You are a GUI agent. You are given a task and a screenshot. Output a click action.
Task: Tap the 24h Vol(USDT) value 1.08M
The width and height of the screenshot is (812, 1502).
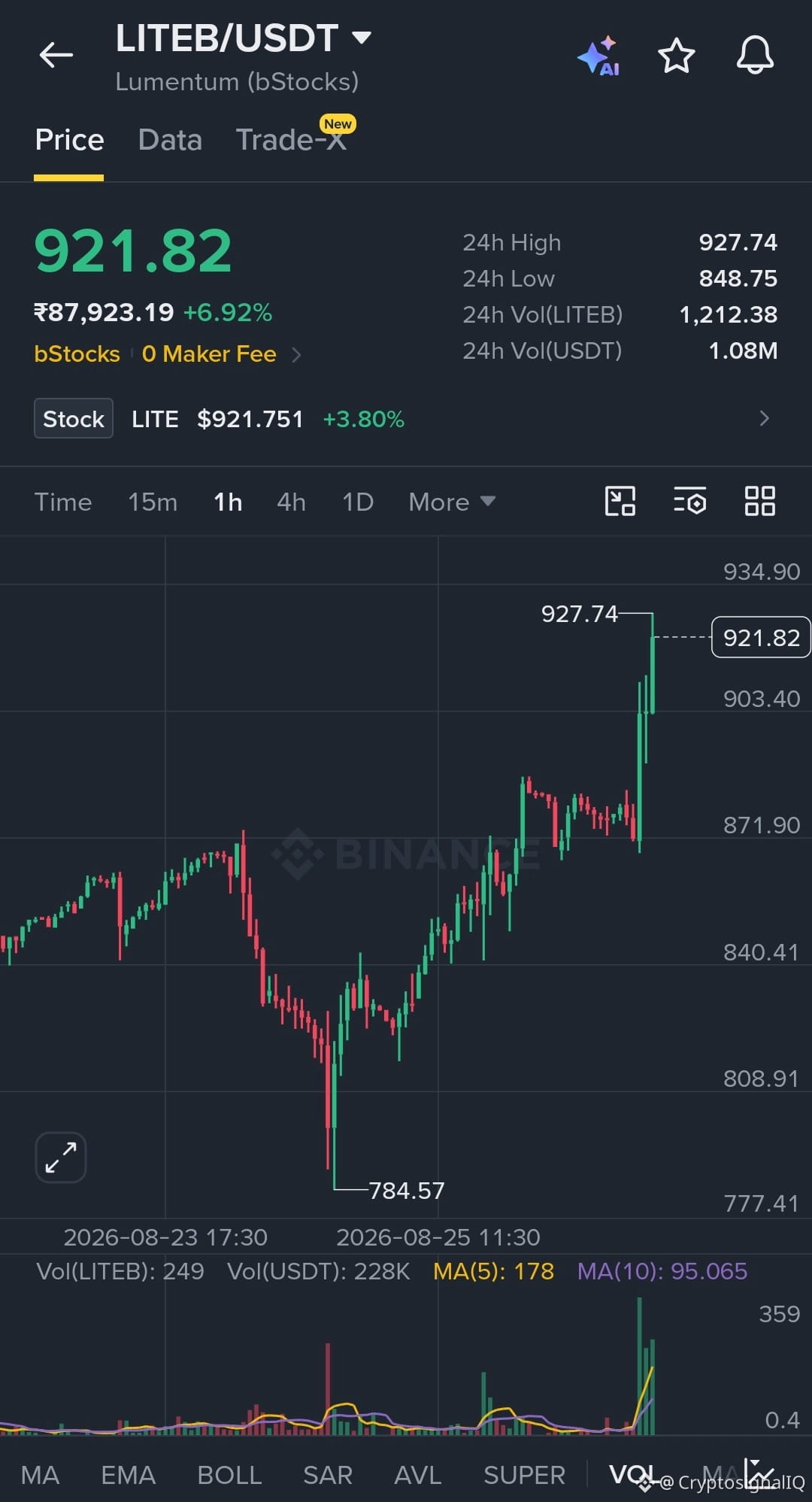pos(743,350)
